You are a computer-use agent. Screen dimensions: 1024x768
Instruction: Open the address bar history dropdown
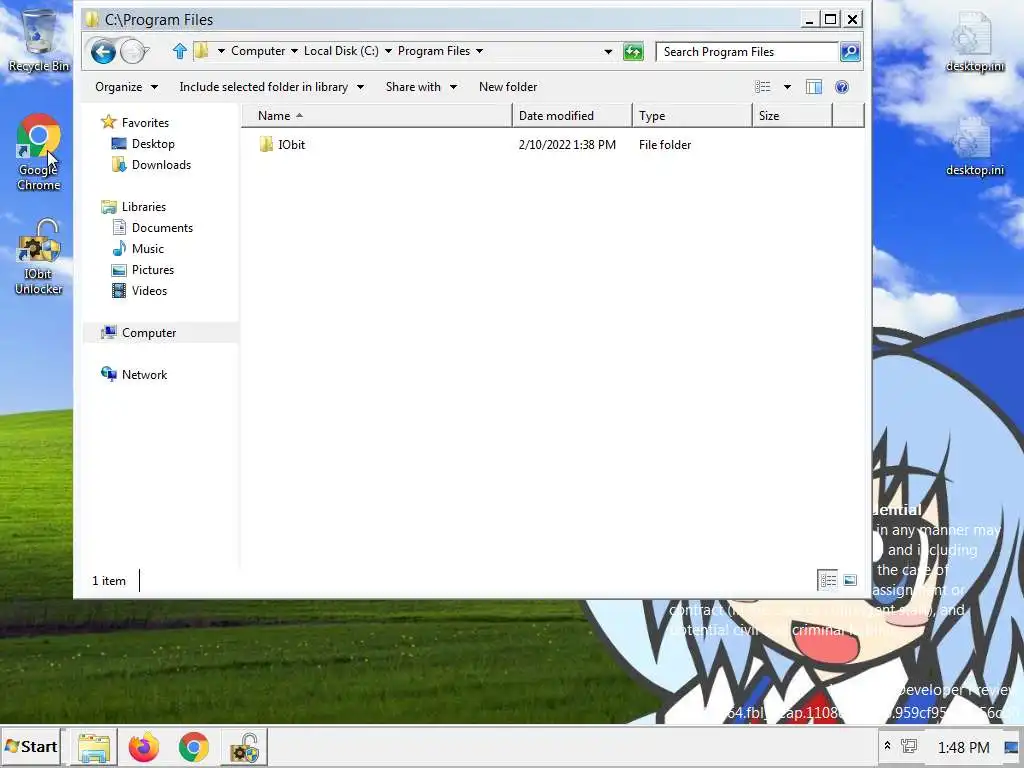(x=608, y=52)
